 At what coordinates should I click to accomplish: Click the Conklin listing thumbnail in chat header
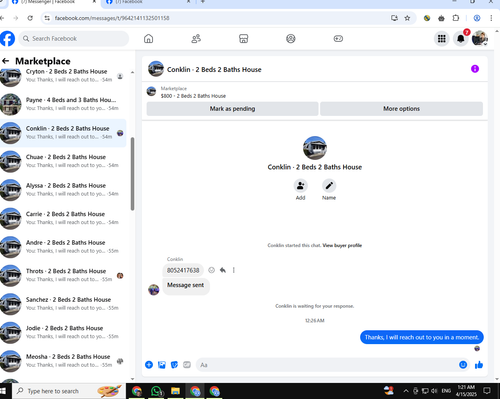pos(156,69)
